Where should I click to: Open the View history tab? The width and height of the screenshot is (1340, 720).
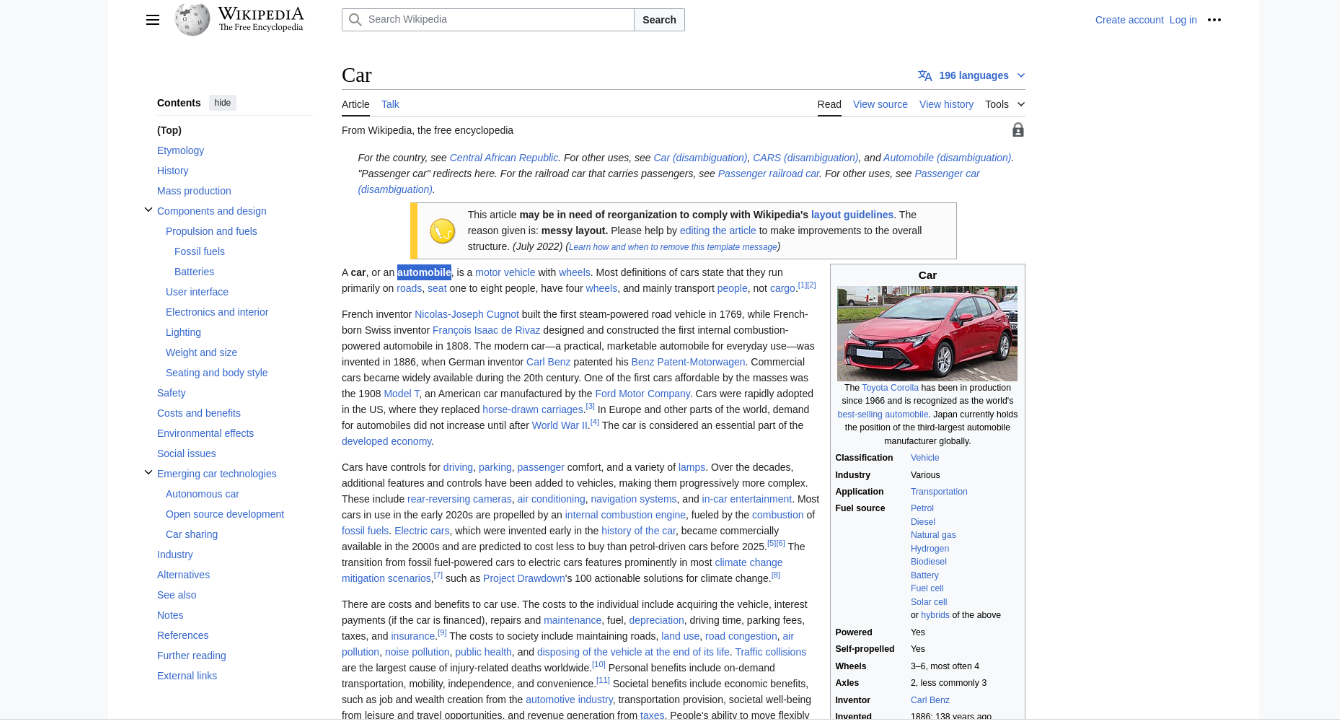pyautogui.click(x=946, y=104)
